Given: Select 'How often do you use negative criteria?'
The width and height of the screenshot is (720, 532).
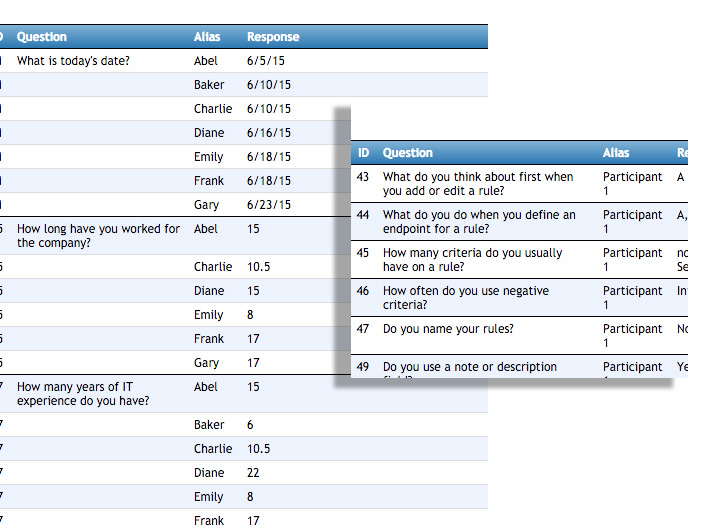Looking at the screenshot, I should [466, 297].
